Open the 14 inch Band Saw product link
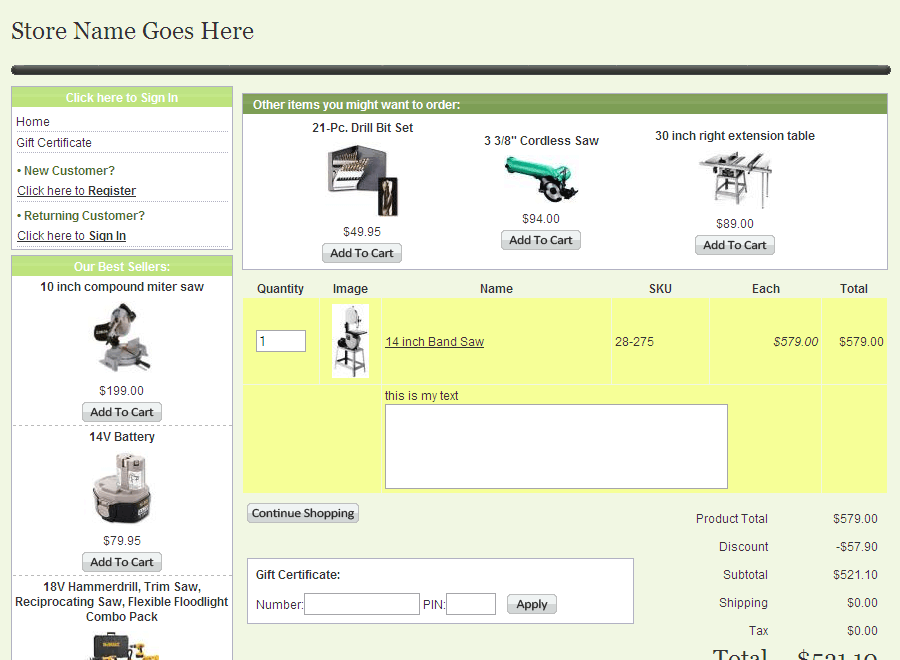Screen dimensions: 900x660 click(x=434, y=342)
